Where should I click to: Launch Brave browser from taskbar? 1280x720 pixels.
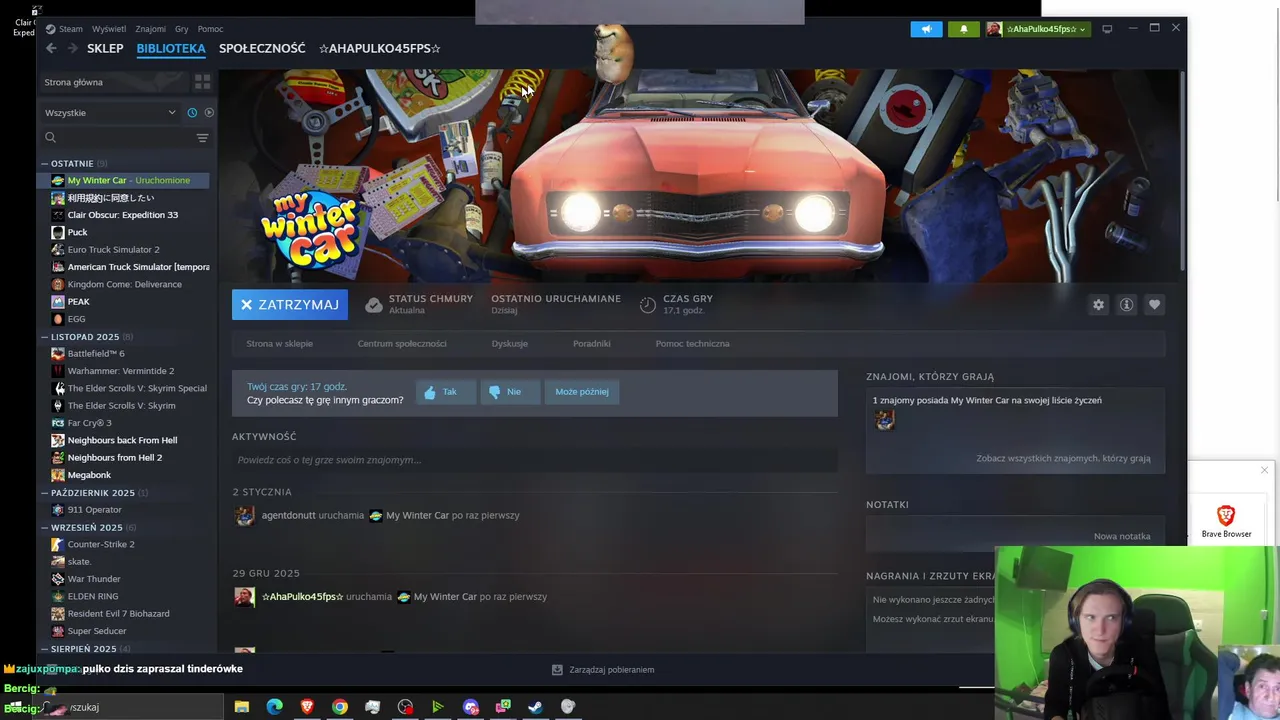coord(307,707)
